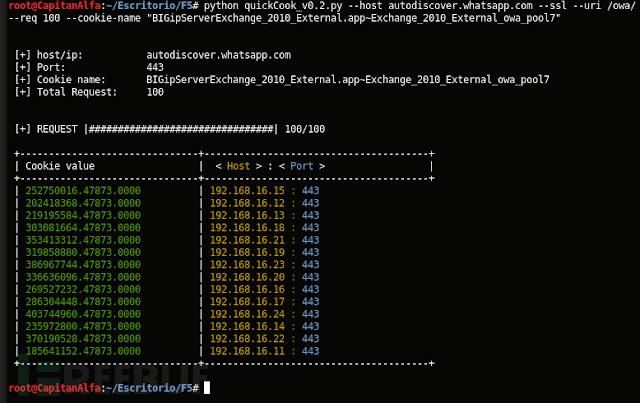The image size is (640, 403).
Task: Click the Port value 443 in summary
Action: [155, 67]
